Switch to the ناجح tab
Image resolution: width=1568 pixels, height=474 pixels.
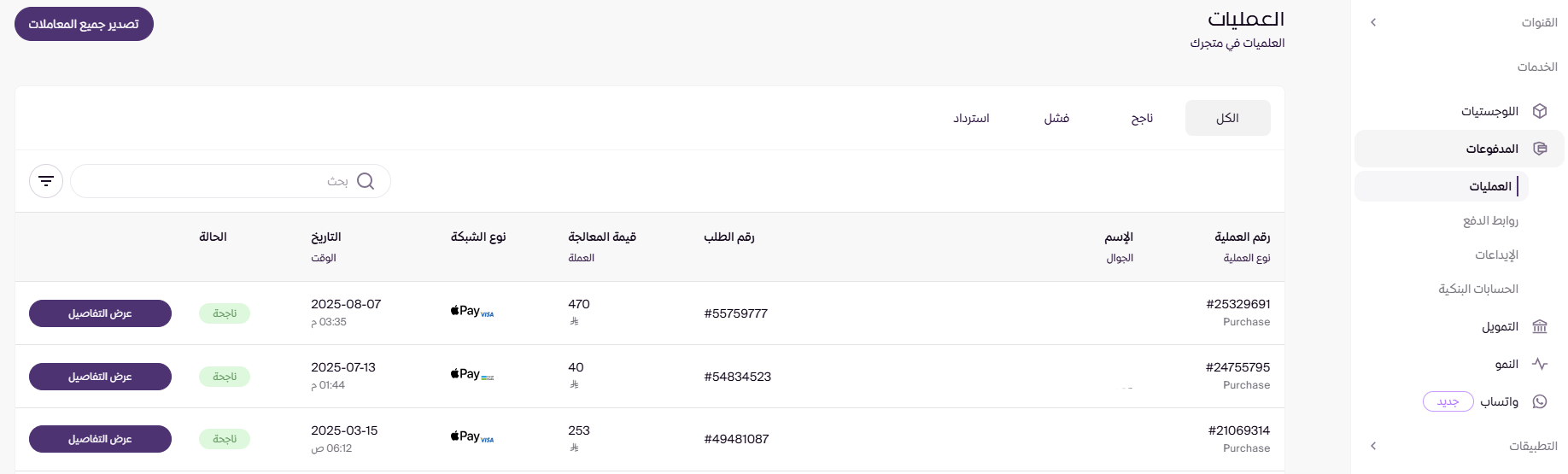coord(1142,118)
